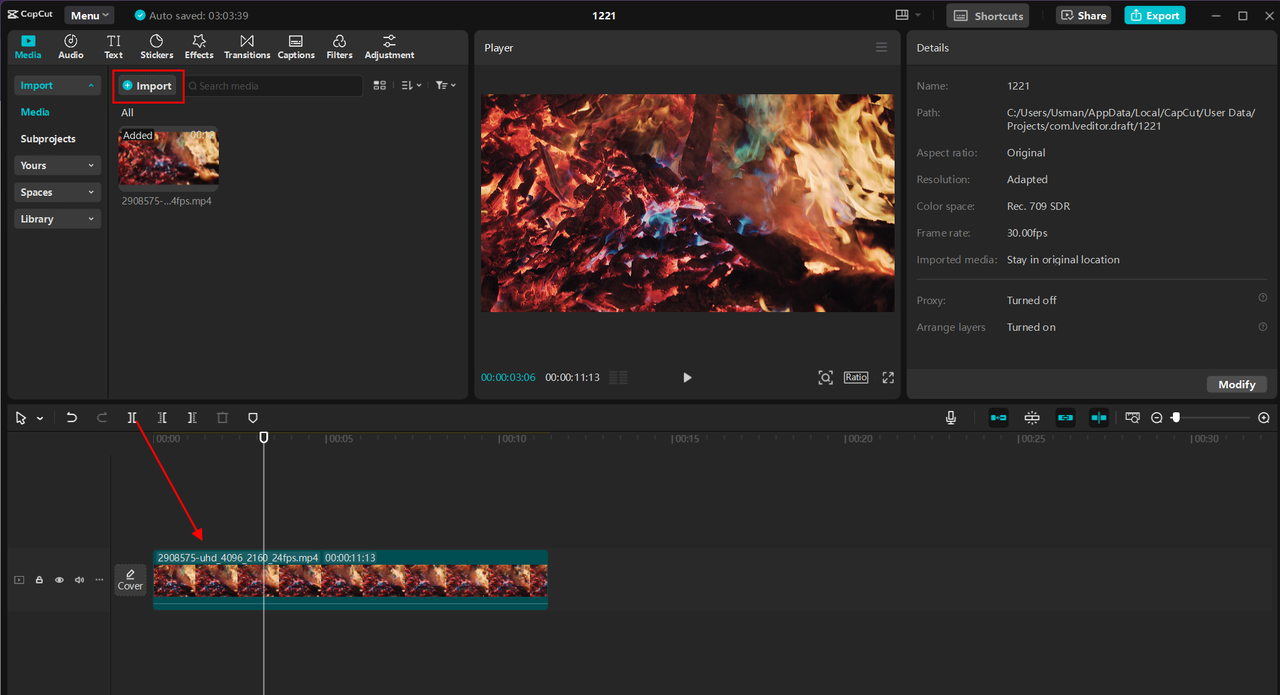Toggle clip linkage button
The image size is (1280, 695).
tap(1065, 417)
